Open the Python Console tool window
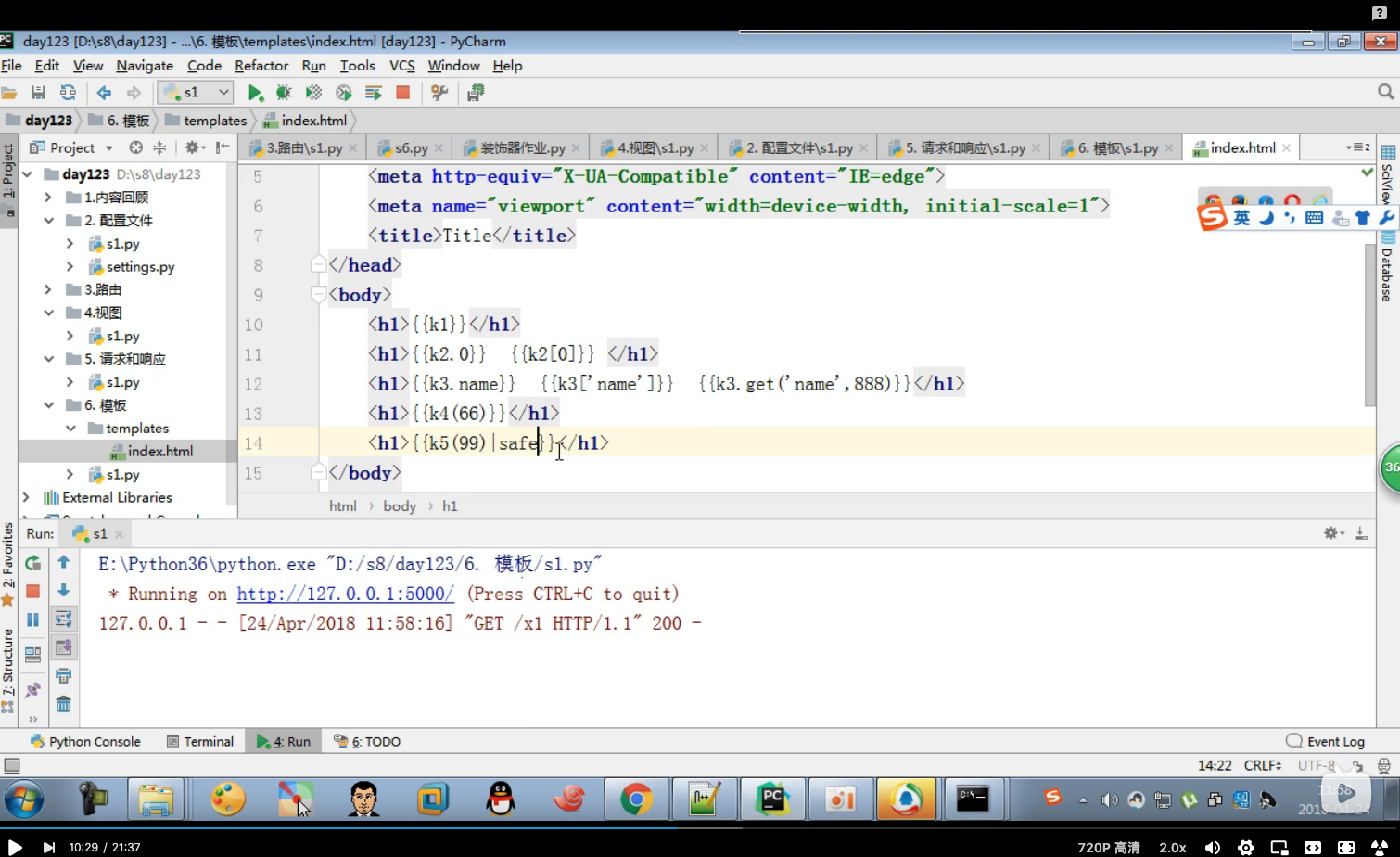 tap(85, 741)
